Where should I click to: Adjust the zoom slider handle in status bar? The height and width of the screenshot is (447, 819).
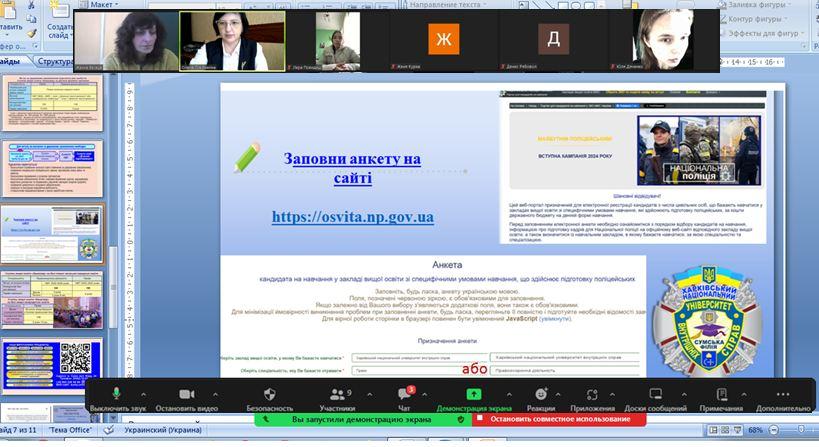(801, 430)
